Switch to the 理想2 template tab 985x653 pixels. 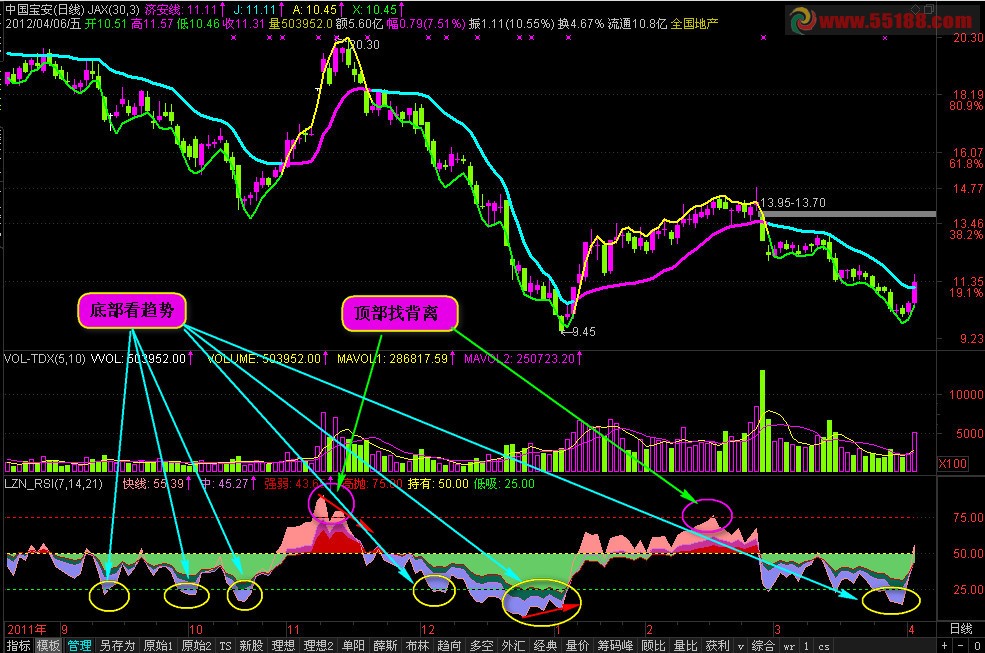[318, 645]
